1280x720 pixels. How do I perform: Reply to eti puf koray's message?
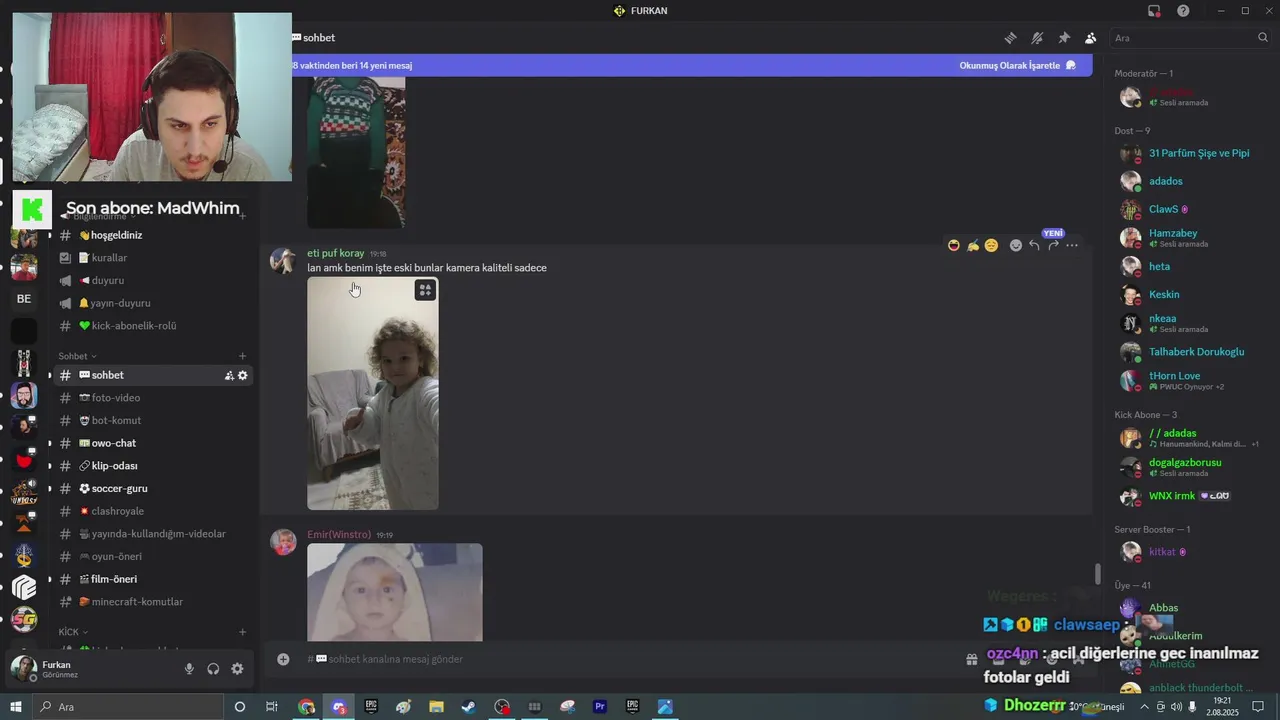click(1034, 245)
